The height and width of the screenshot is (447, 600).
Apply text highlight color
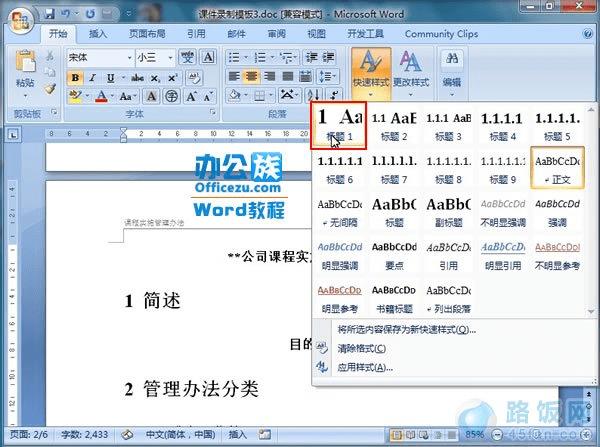75,96
